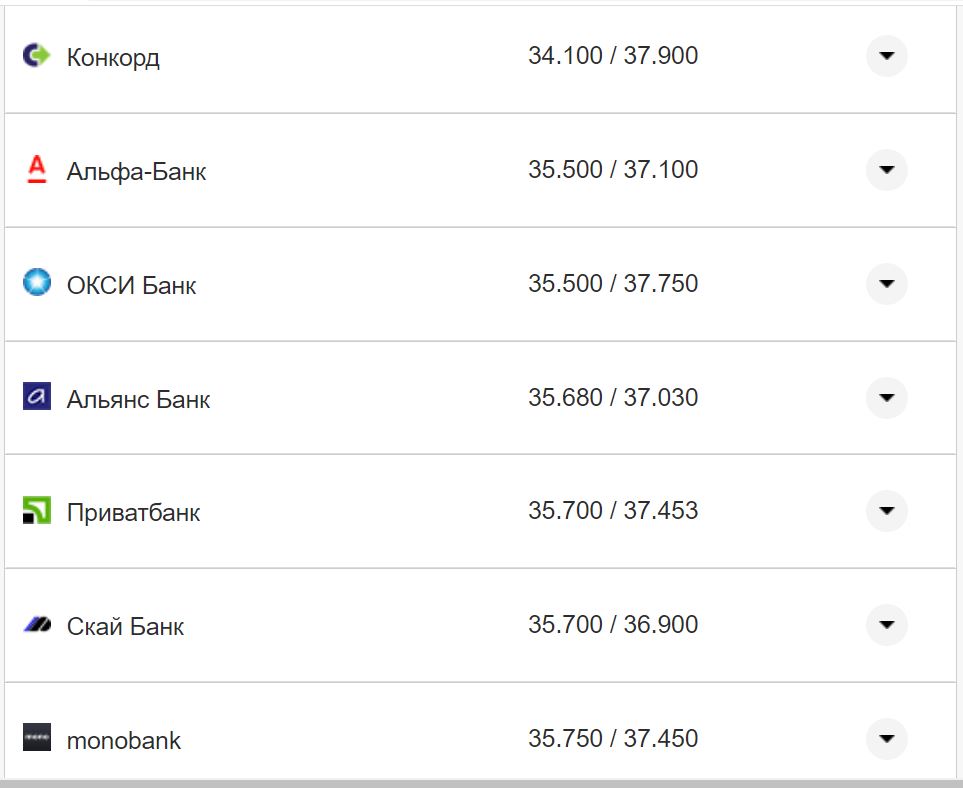
Task: Click Скай Банк rate 35.700 / 36.900
Action: 612,625
